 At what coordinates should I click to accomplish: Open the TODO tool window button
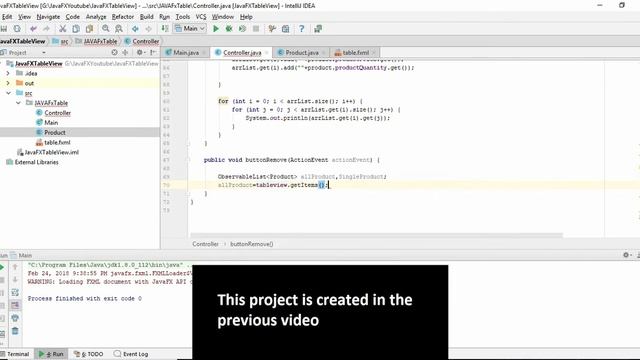pos(89,354)
